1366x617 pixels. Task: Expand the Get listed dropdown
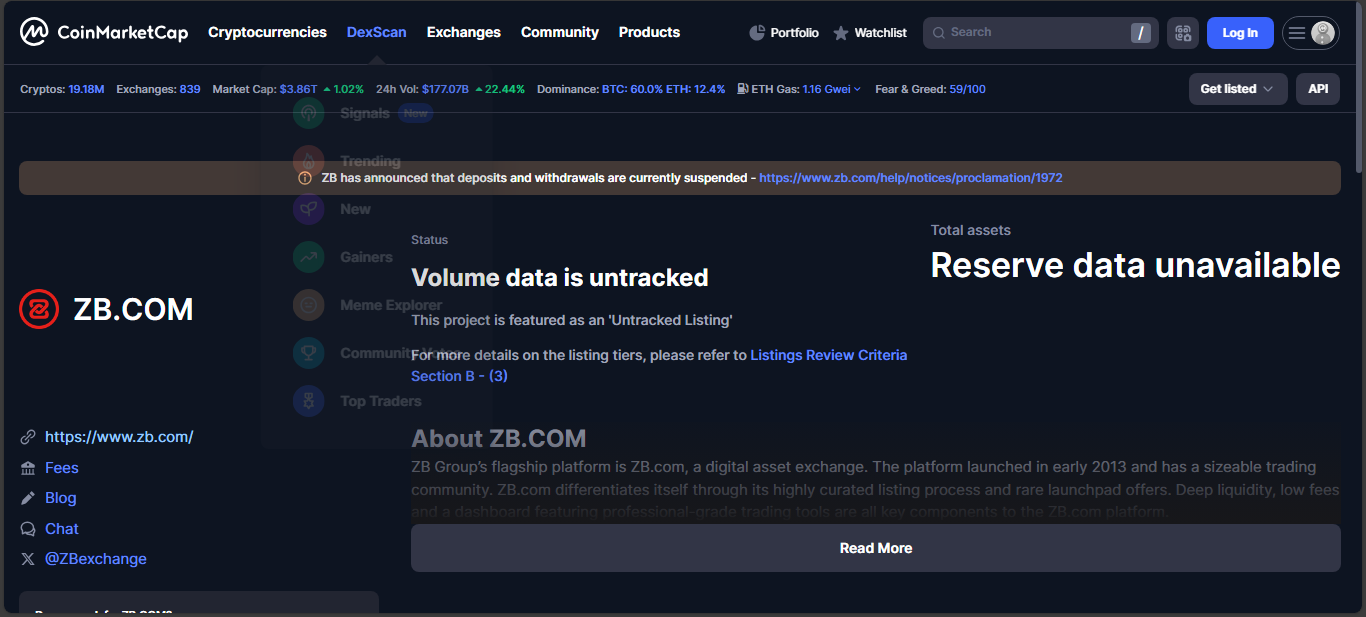[1238, 89]
